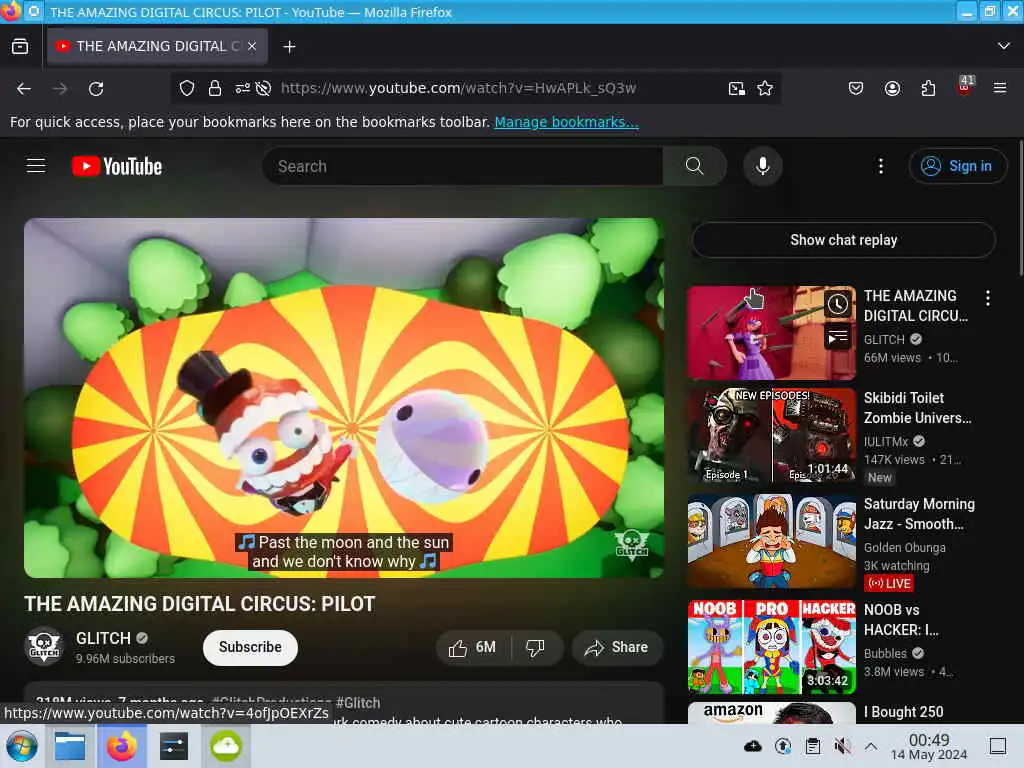Open the Amazing Digital Circus suggested thumbnail
Screen dimensions: 1024x768
(771, 332)
